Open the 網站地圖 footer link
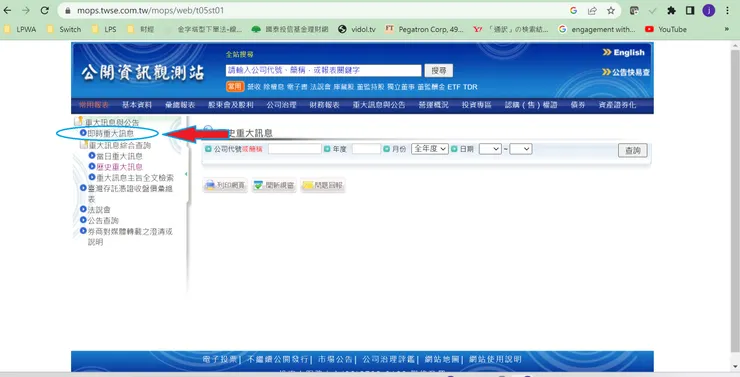Image resolution: width=740 pixels, height=377 pixels. pos(442,360)
